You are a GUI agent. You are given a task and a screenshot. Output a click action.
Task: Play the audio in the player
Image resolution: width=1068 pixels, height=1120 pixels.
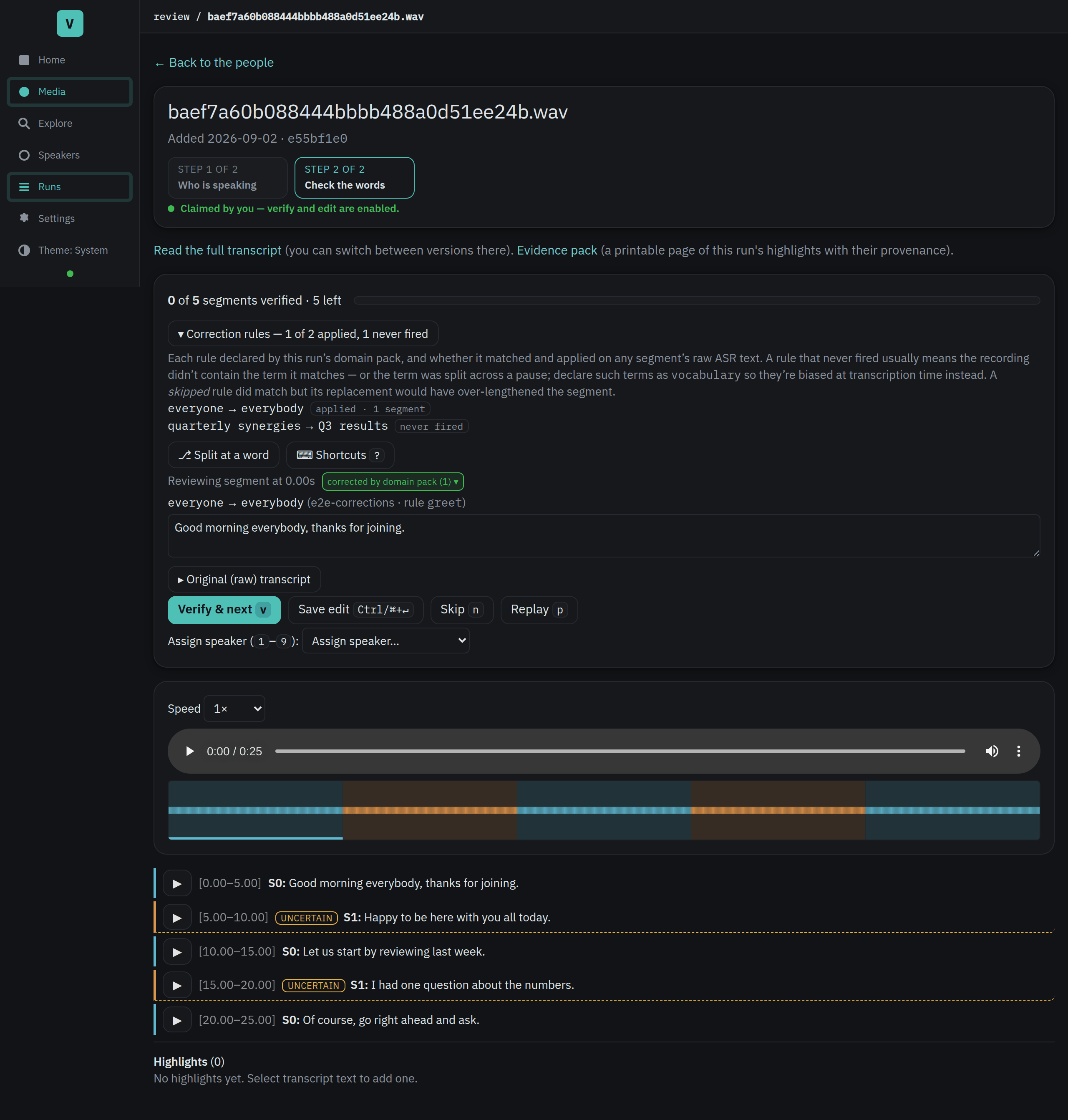click(x=189, y=751)
